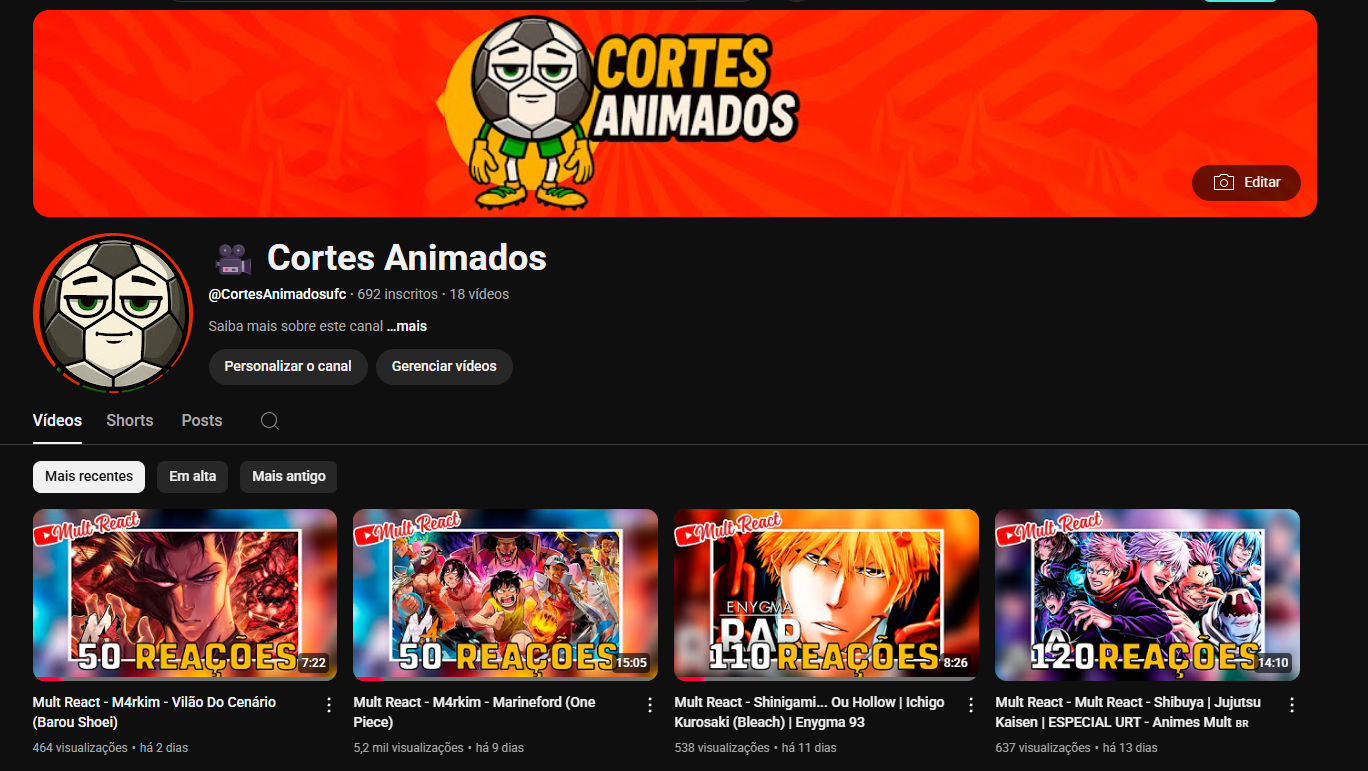Viewport: 1368px width, 771px height.
Task: Click title 'Mult React - M4rkim - Marineford (One Piece)'
Action: coord(474,712)
